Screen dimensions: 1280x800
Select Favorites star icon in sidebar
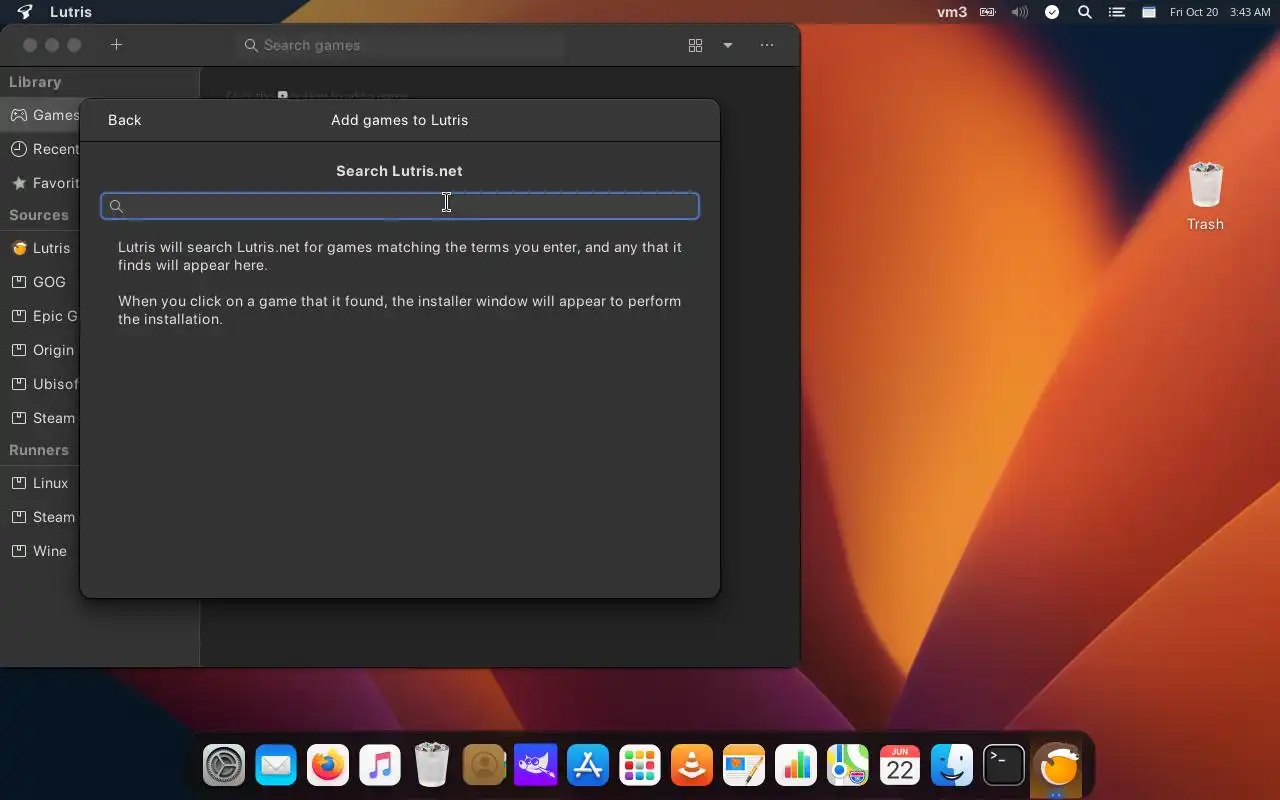pyautogui.click(x=19, y=183)
